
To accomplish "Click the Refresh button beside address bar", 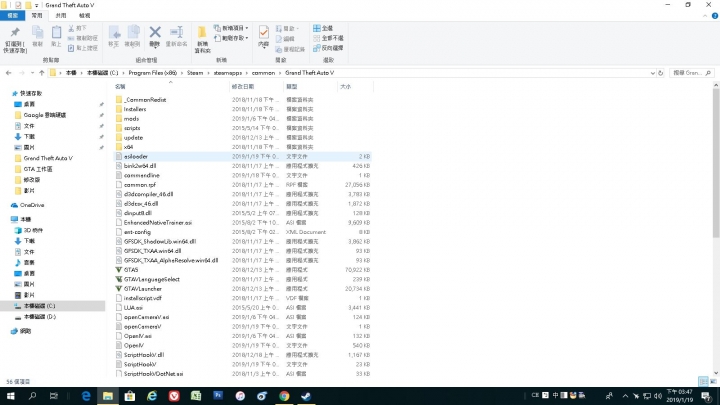I will click(661, 73).
